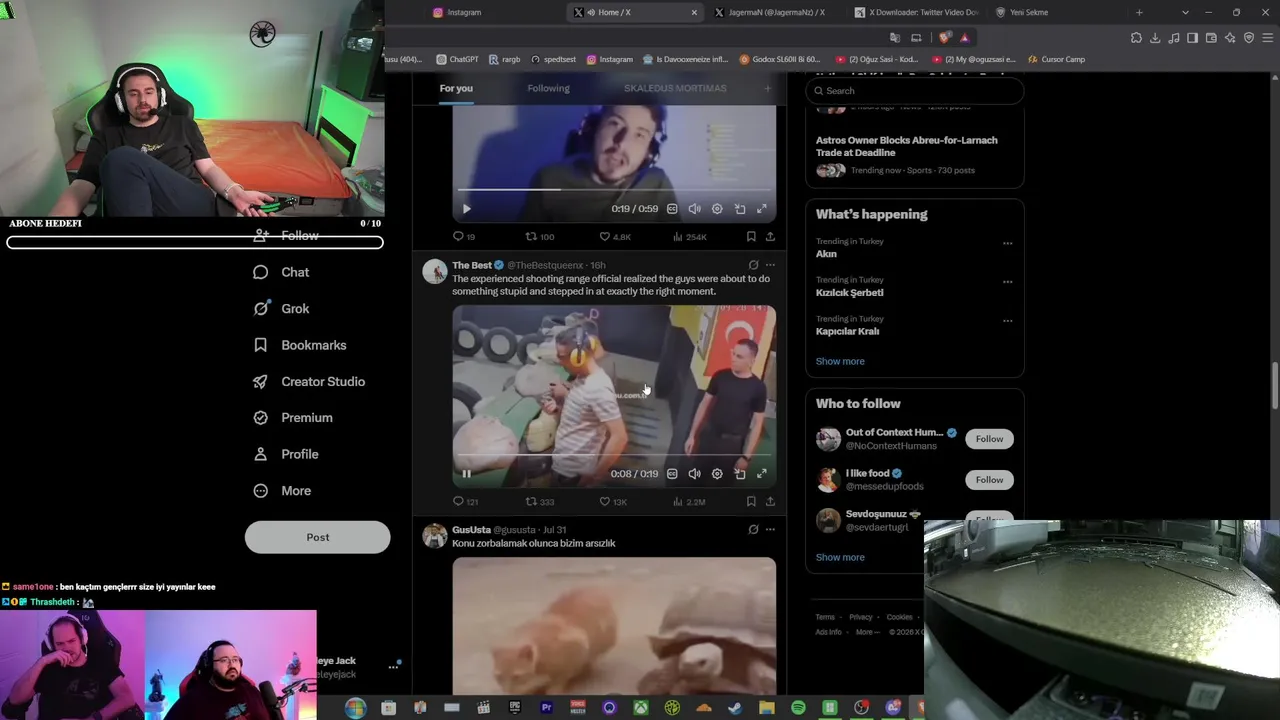Open Epic Games from the taskbar
Screen dimensions: 1280x720
tap(515, 708)
